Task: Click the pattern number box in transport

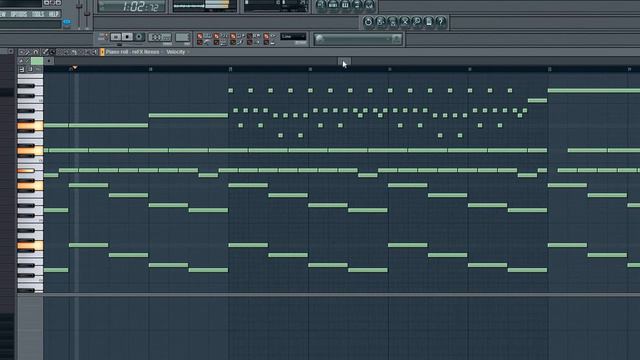Action: pyautogui.click(x=182, y=38)
